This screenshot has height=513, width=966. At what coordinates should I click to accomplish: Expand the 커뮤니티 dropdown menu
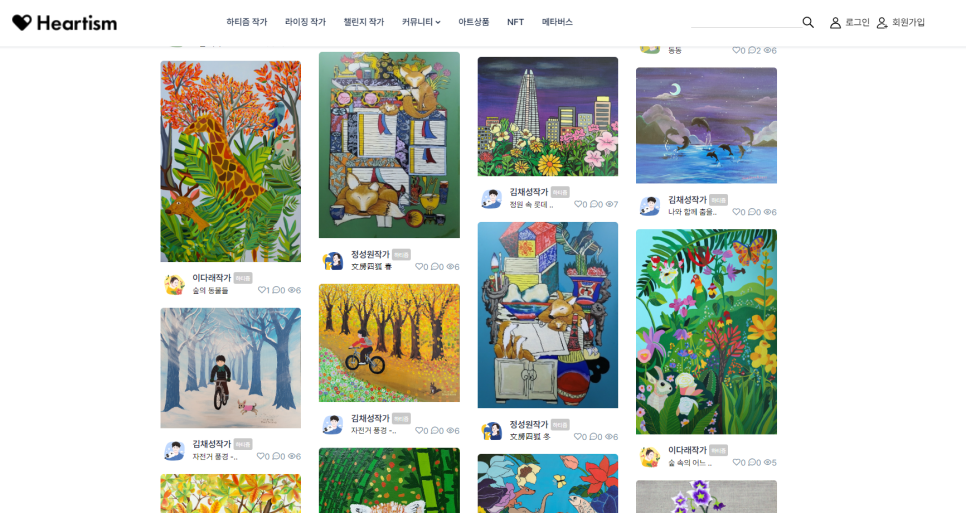click(421, 22)
